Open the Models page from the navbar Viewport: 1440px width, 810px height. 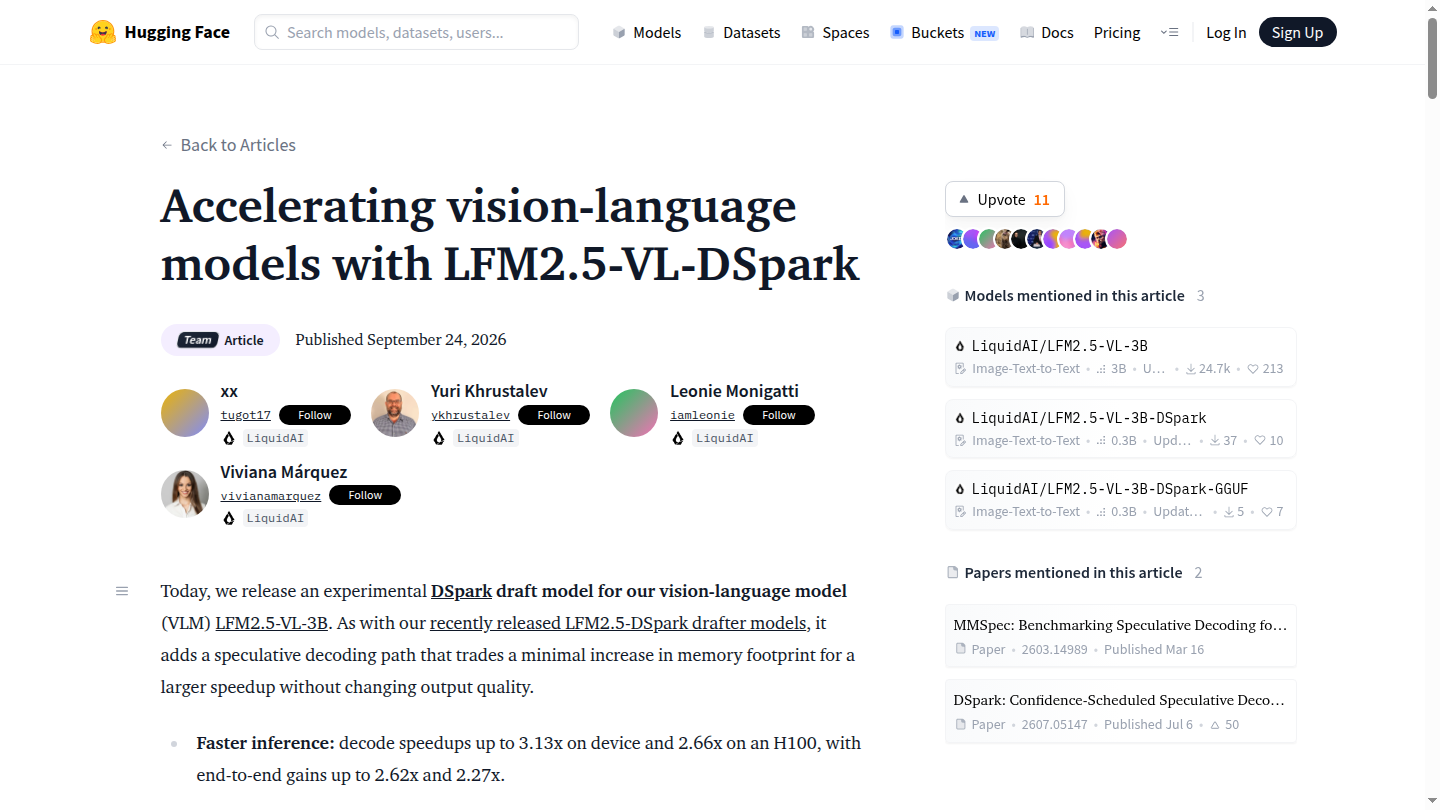pos(646,32)
